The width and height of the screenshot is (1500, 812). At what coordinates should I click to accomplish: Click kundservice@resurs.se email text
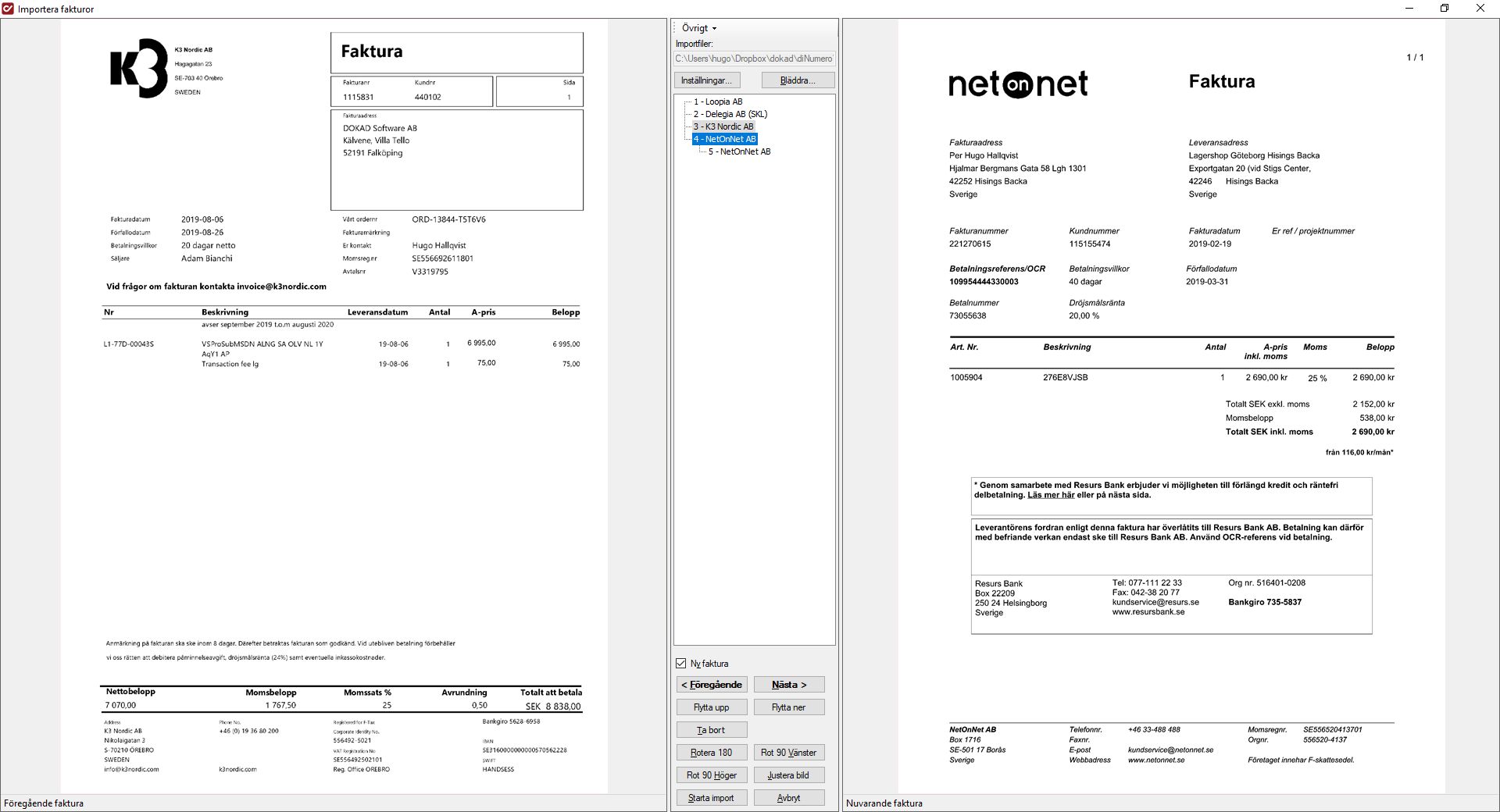pos(1155,603)
